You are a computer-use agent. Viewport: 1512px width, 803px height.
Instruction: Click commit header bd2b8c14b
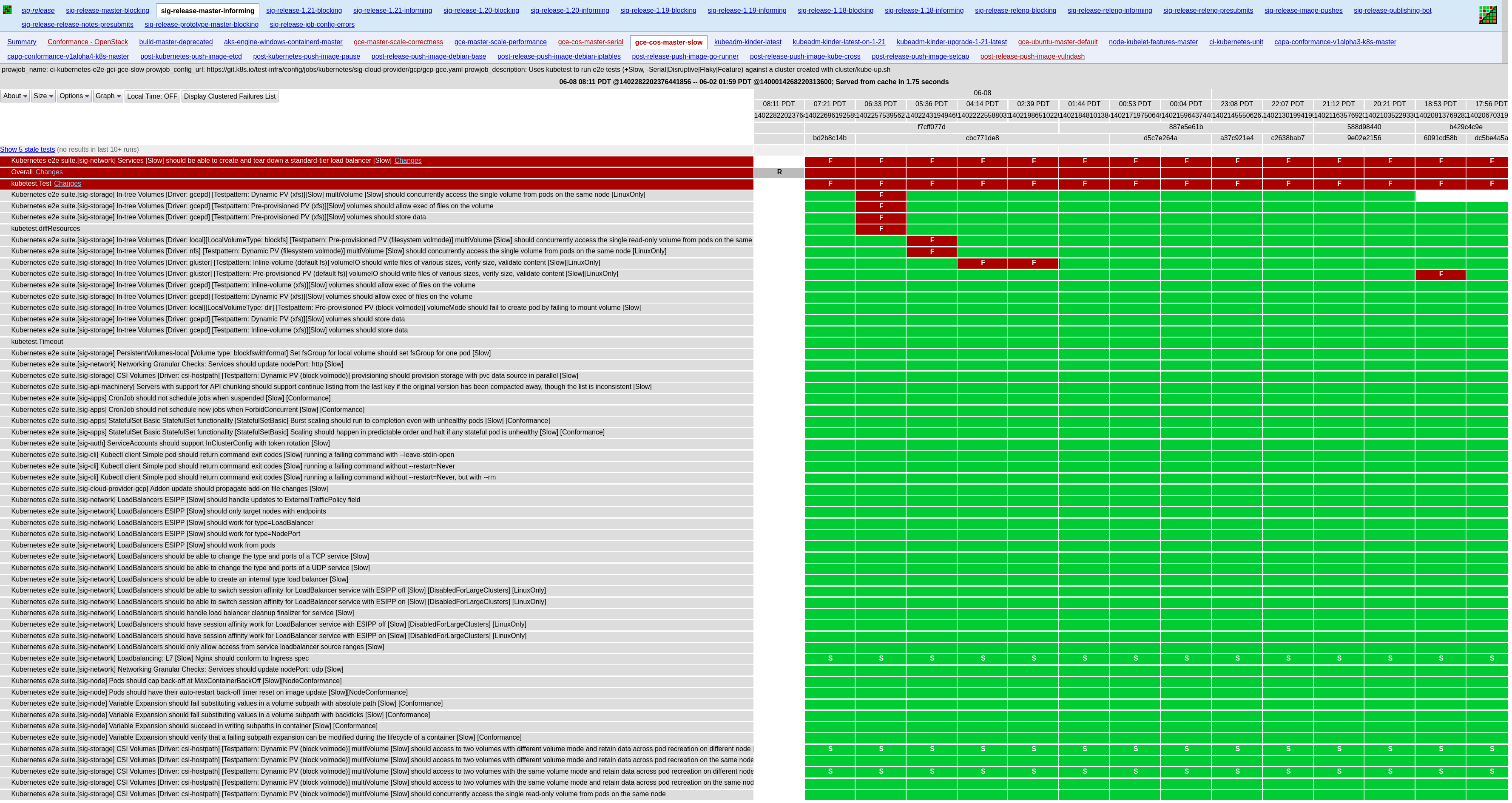(x=830, y=139)
